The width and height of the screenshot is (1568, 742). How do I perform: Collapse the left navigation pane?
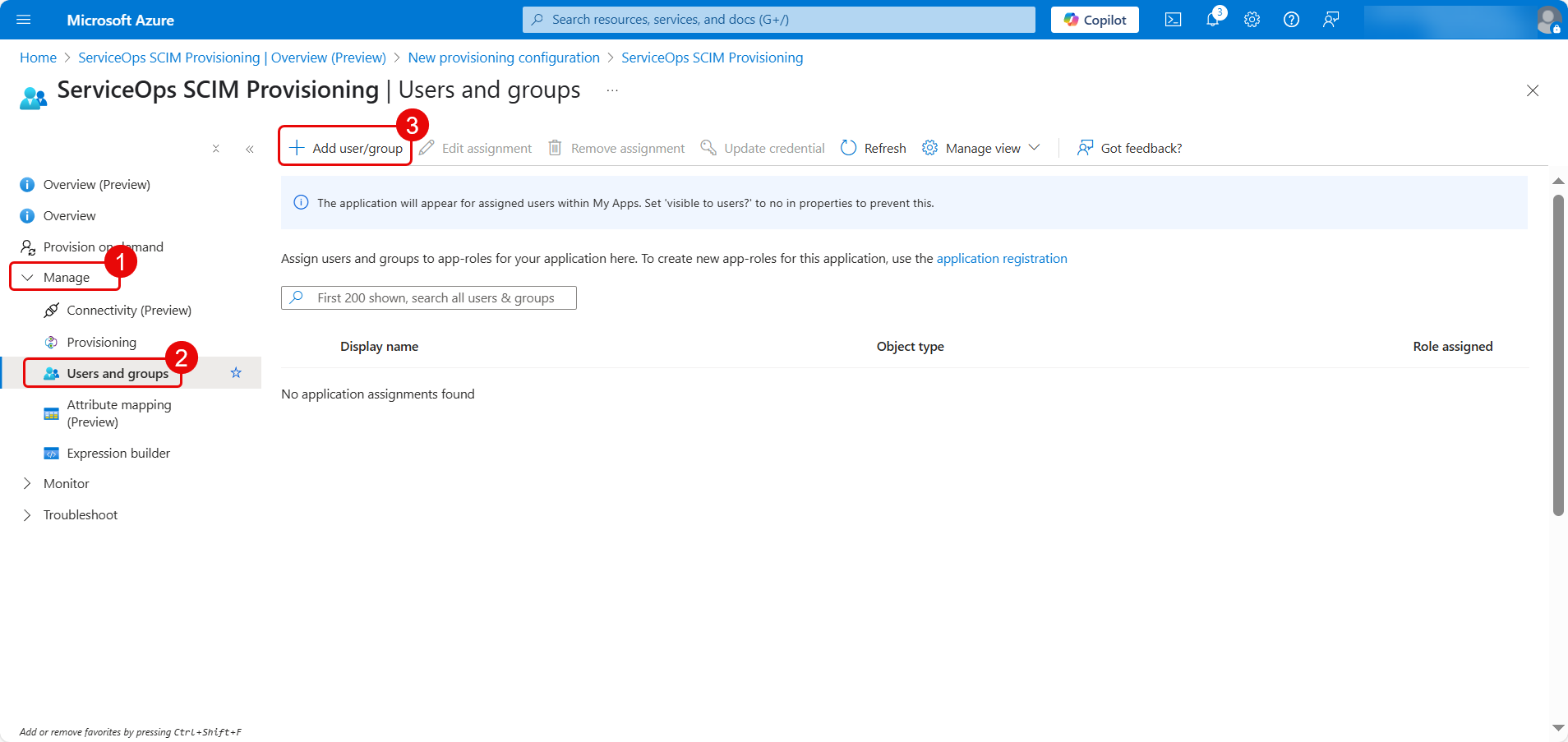(249, 149)
